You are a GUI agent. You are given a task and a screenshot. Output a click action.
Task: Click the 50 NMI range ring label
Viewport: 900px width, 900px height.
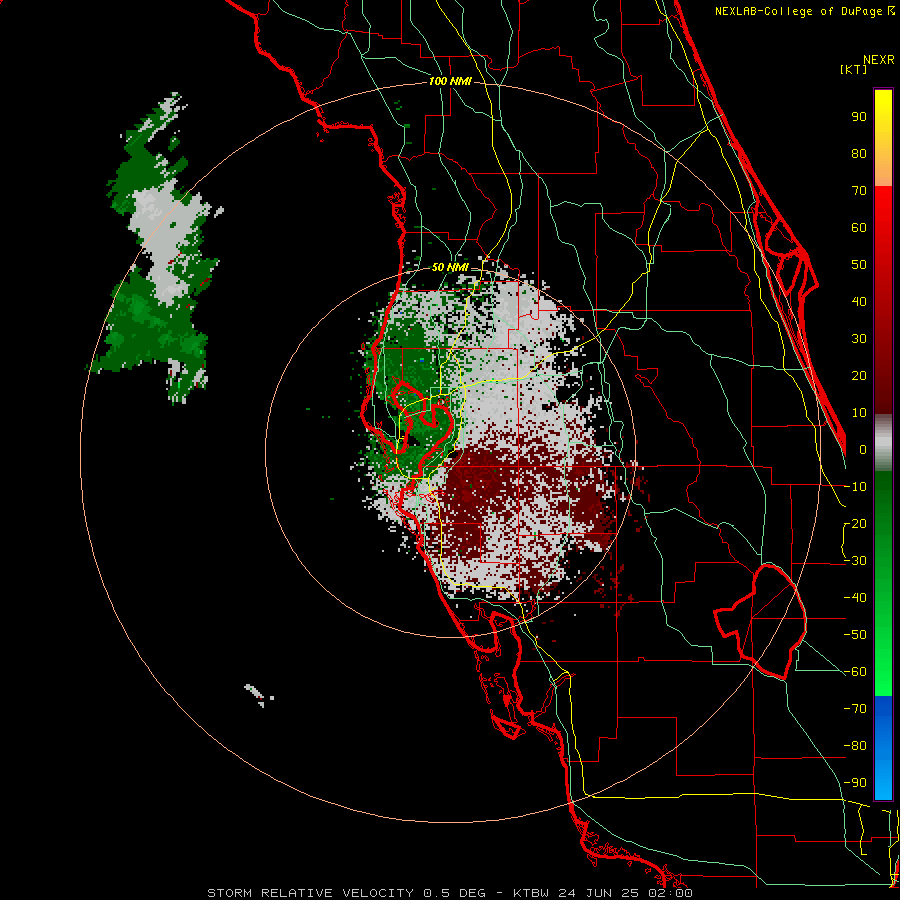point(450,267)
